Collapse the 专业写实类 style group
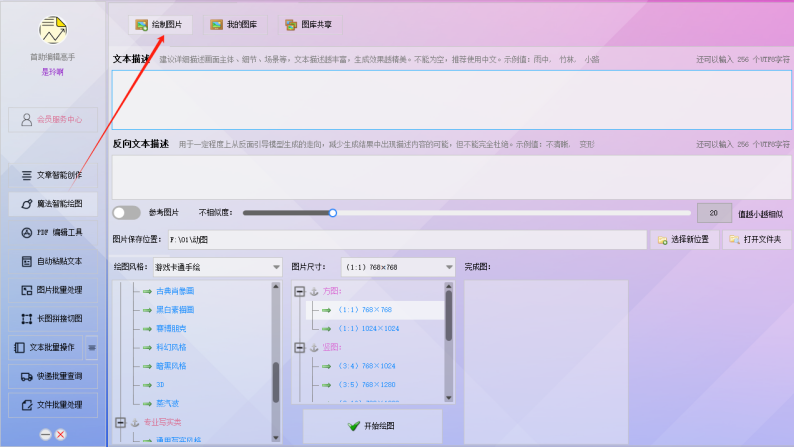Viewport: 794px width, 447px height. tap(121, 422)
